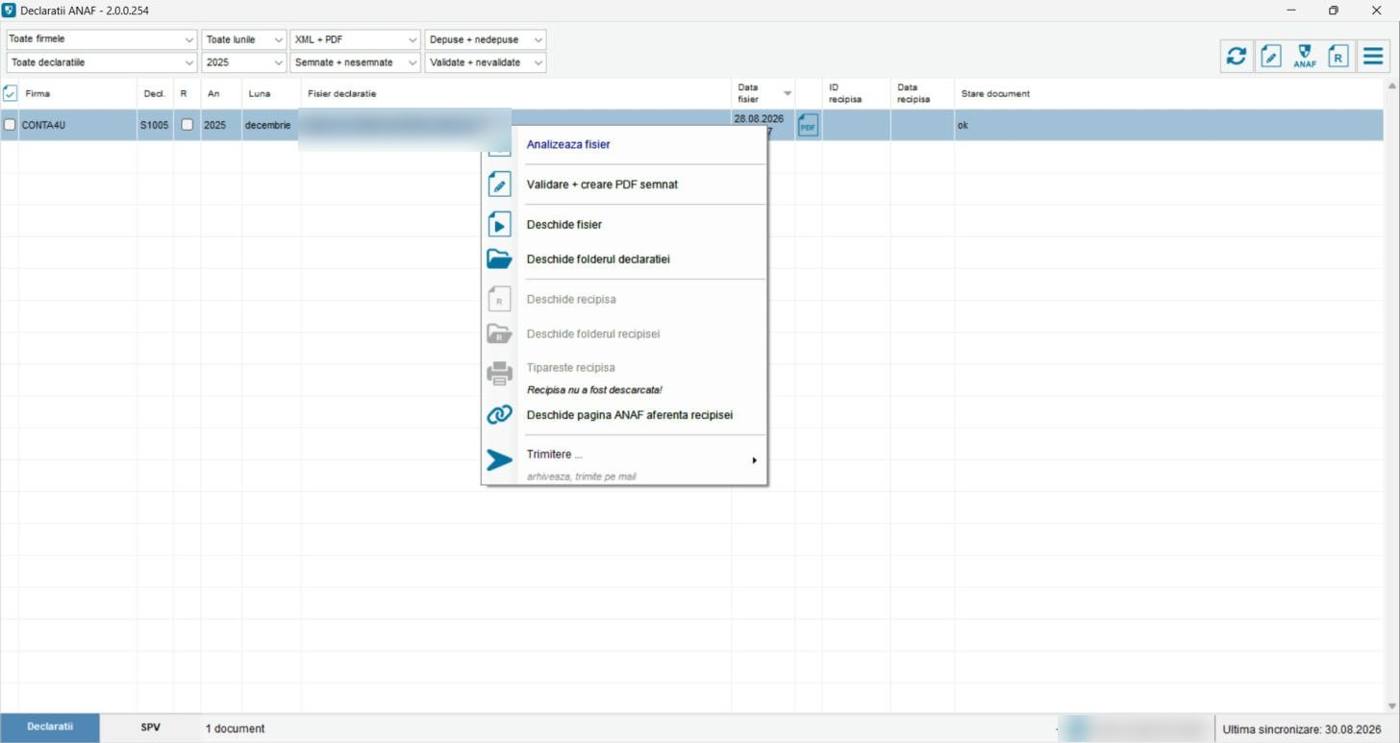This screenshot has width=1400, height=743.
Task: Open the hamburger main menu icon
Action: pos(1373,56)
